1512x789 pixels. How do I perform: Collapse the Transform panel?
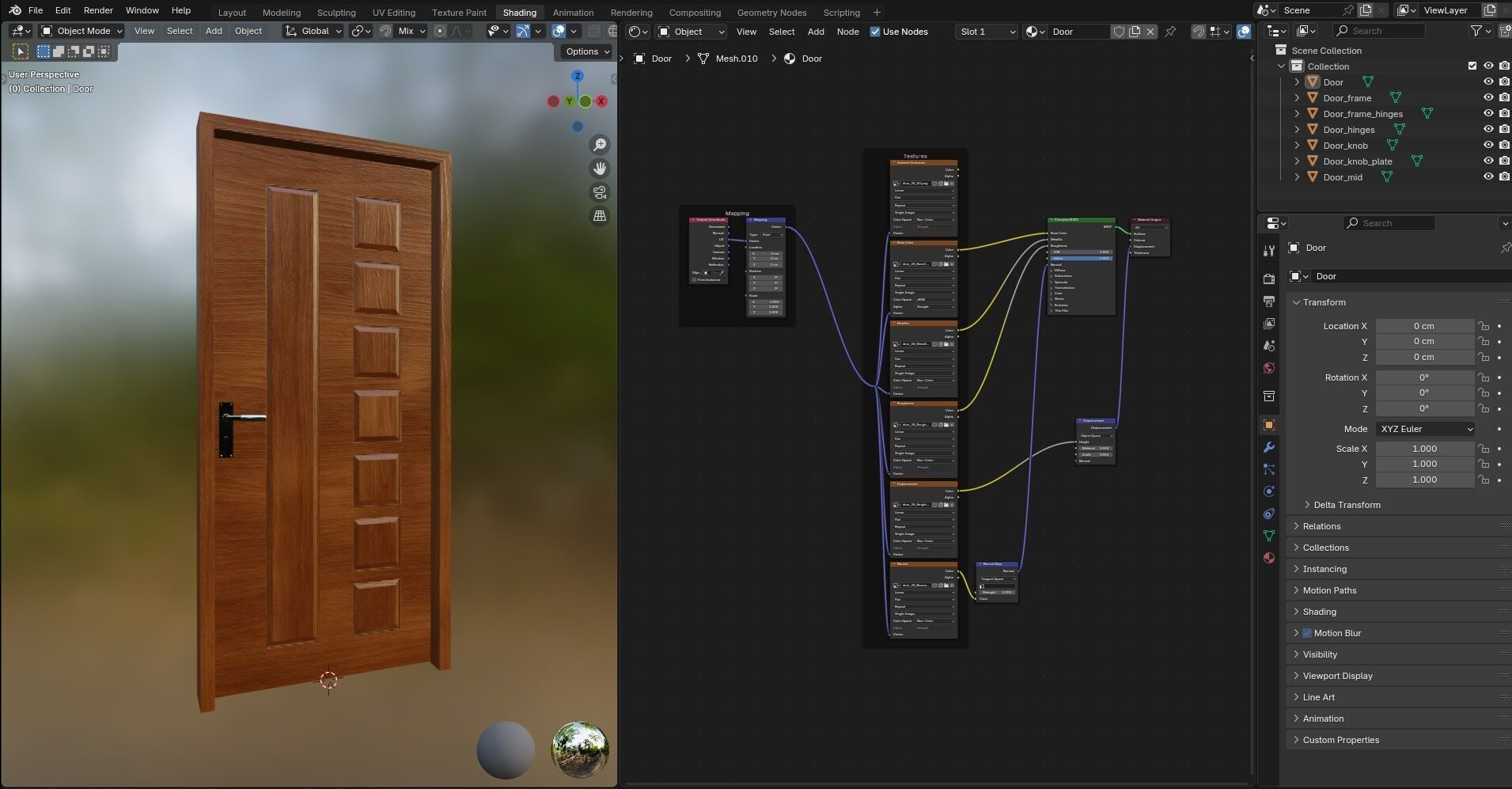pos(1324,302)
